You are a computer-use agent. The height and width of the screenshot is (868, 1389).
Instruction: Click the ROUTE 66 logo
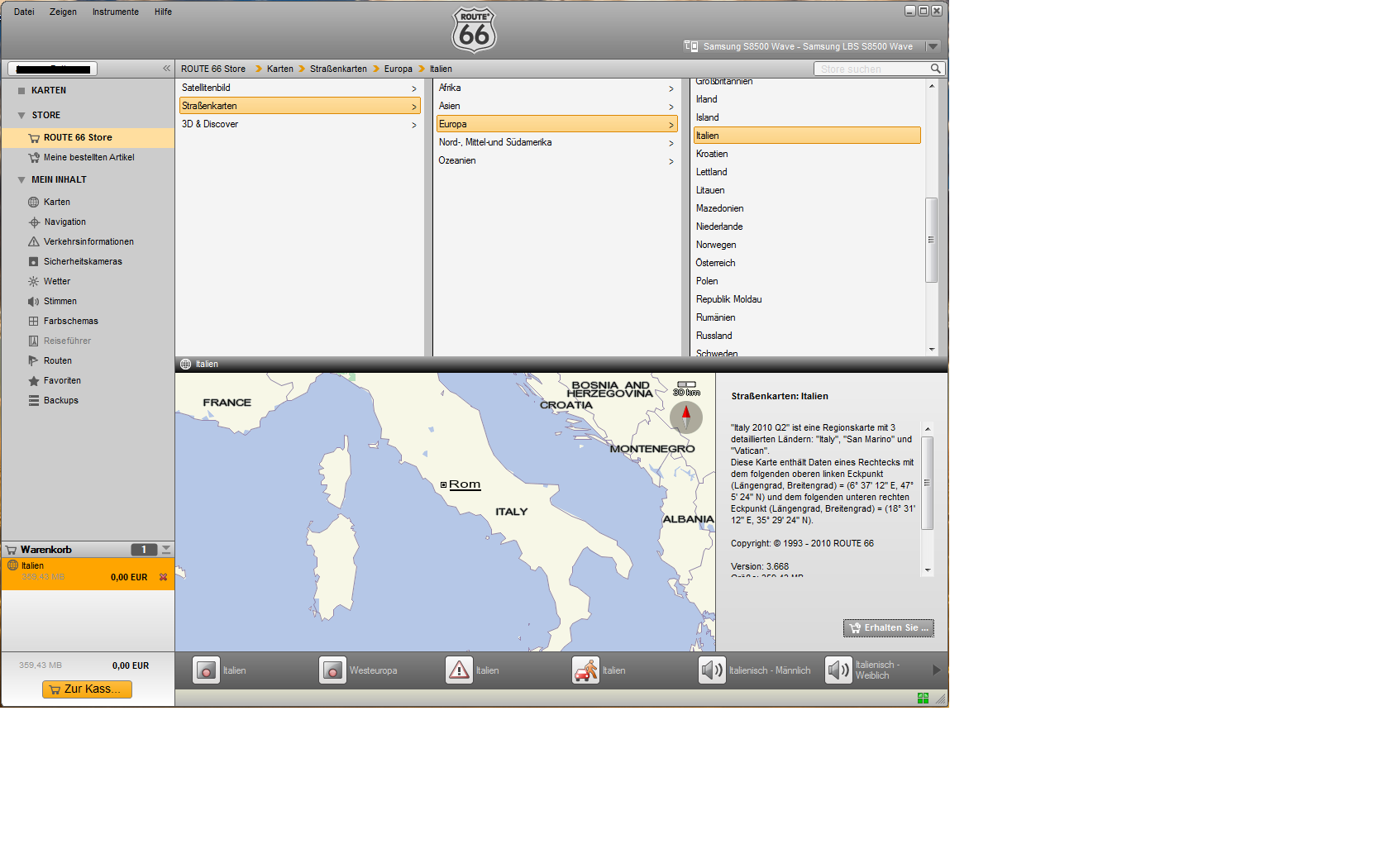[x=474, y=30]
